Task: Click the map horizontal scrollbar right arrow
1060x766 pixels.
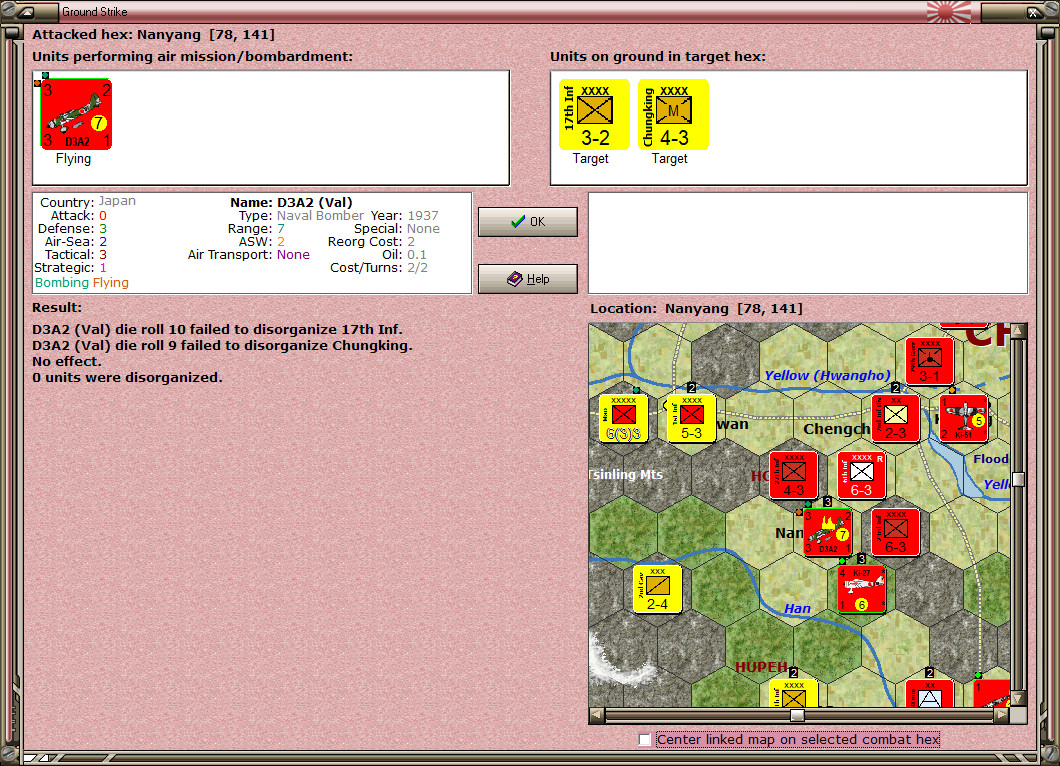Action: pyautogui.click(x=1002, y=715)
